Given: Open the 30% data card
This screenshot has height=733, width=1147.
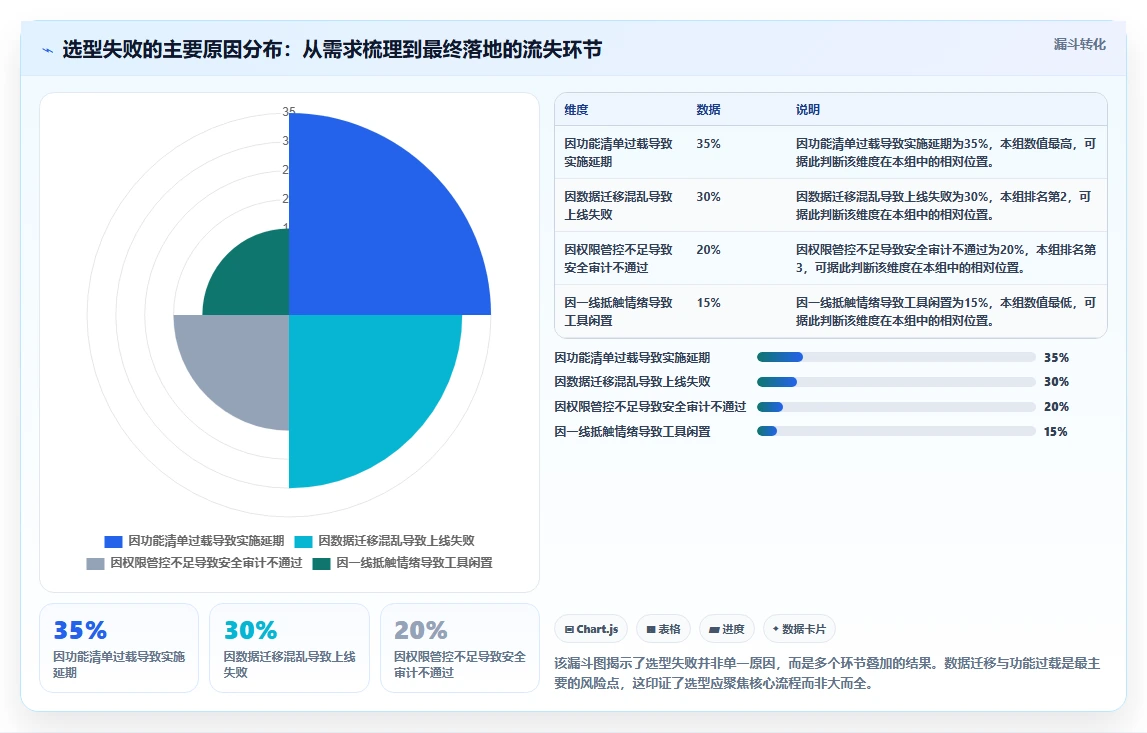Looking at the screenshot, I should tap(290, 648).
